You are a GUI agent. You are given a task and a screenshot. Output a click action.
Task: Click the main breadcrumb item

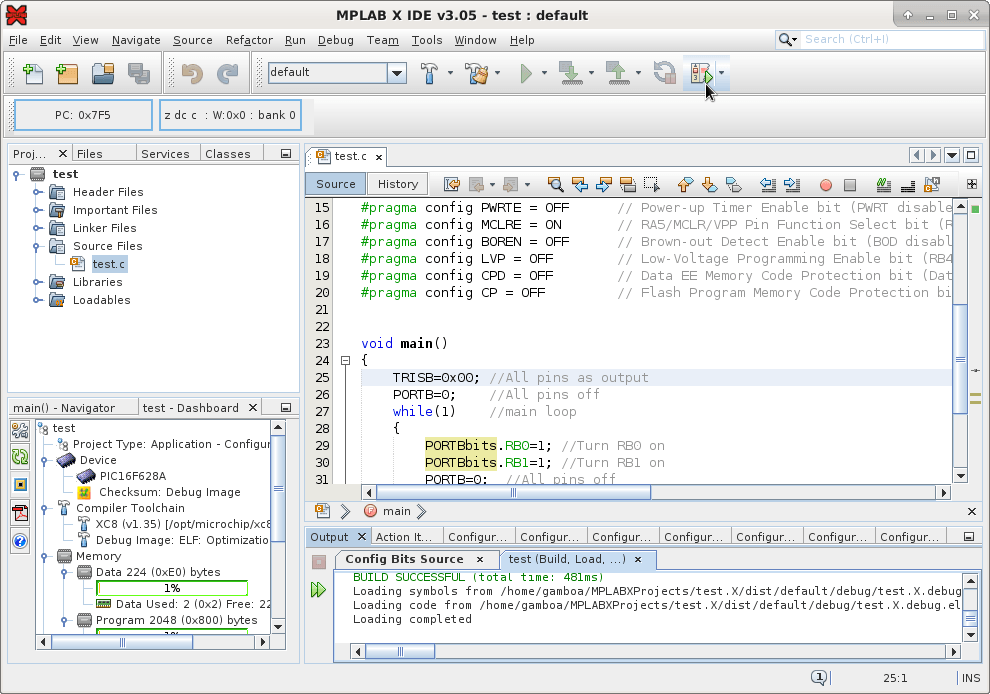(x=397, y=511)
